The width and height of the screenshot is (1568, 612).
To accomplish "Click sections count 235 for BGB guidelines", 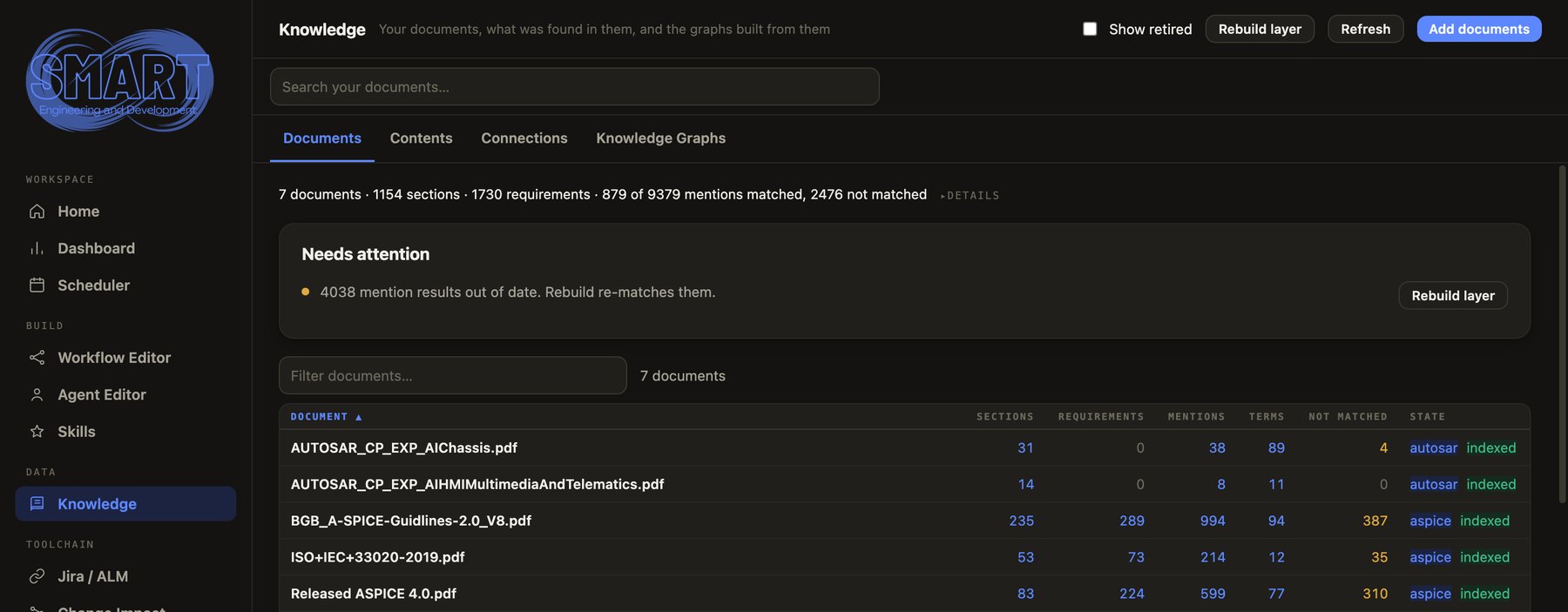I will [1021, 521].
